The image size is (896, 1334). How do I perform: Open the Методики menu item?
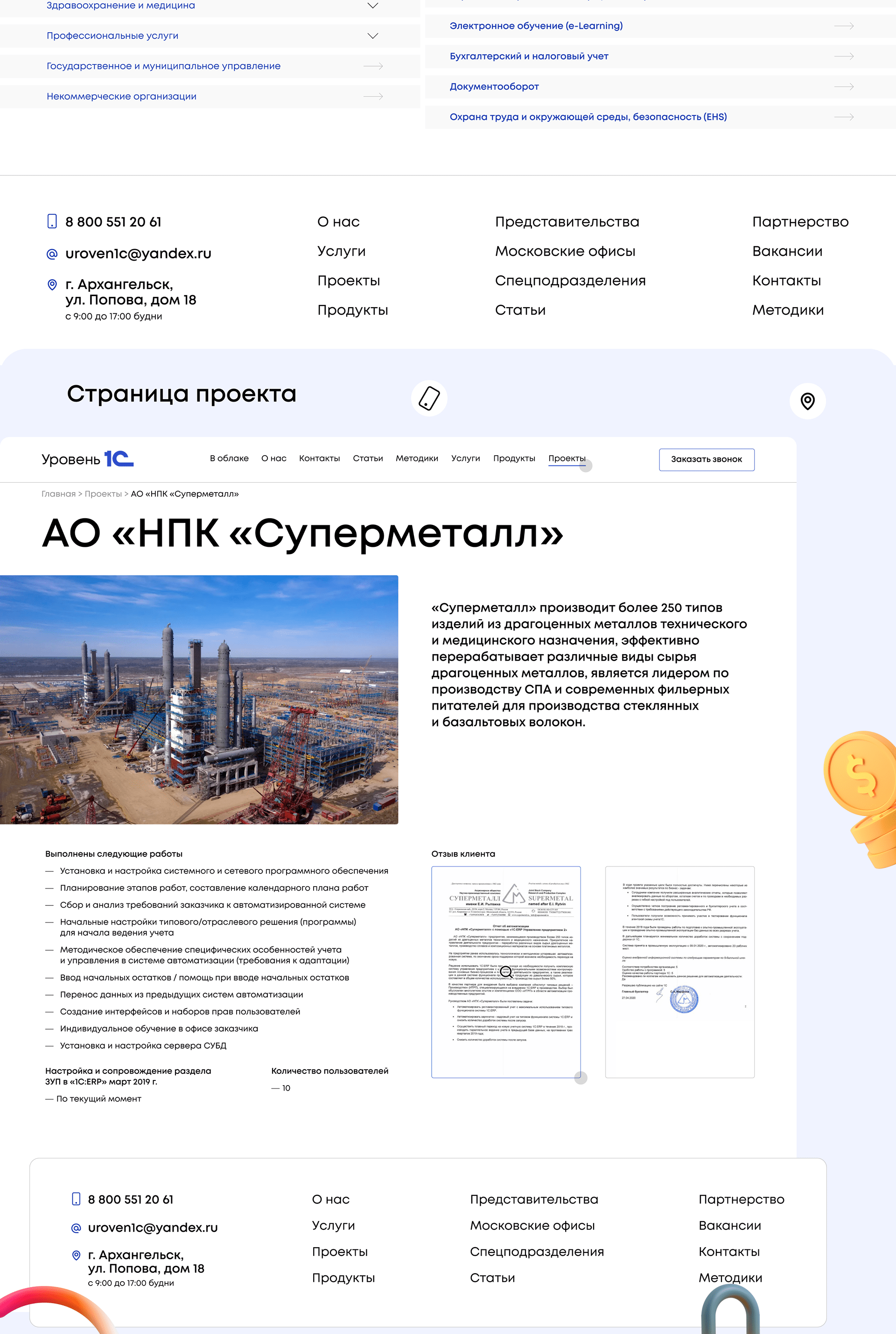pyautogui.click(x=417, y=458)
